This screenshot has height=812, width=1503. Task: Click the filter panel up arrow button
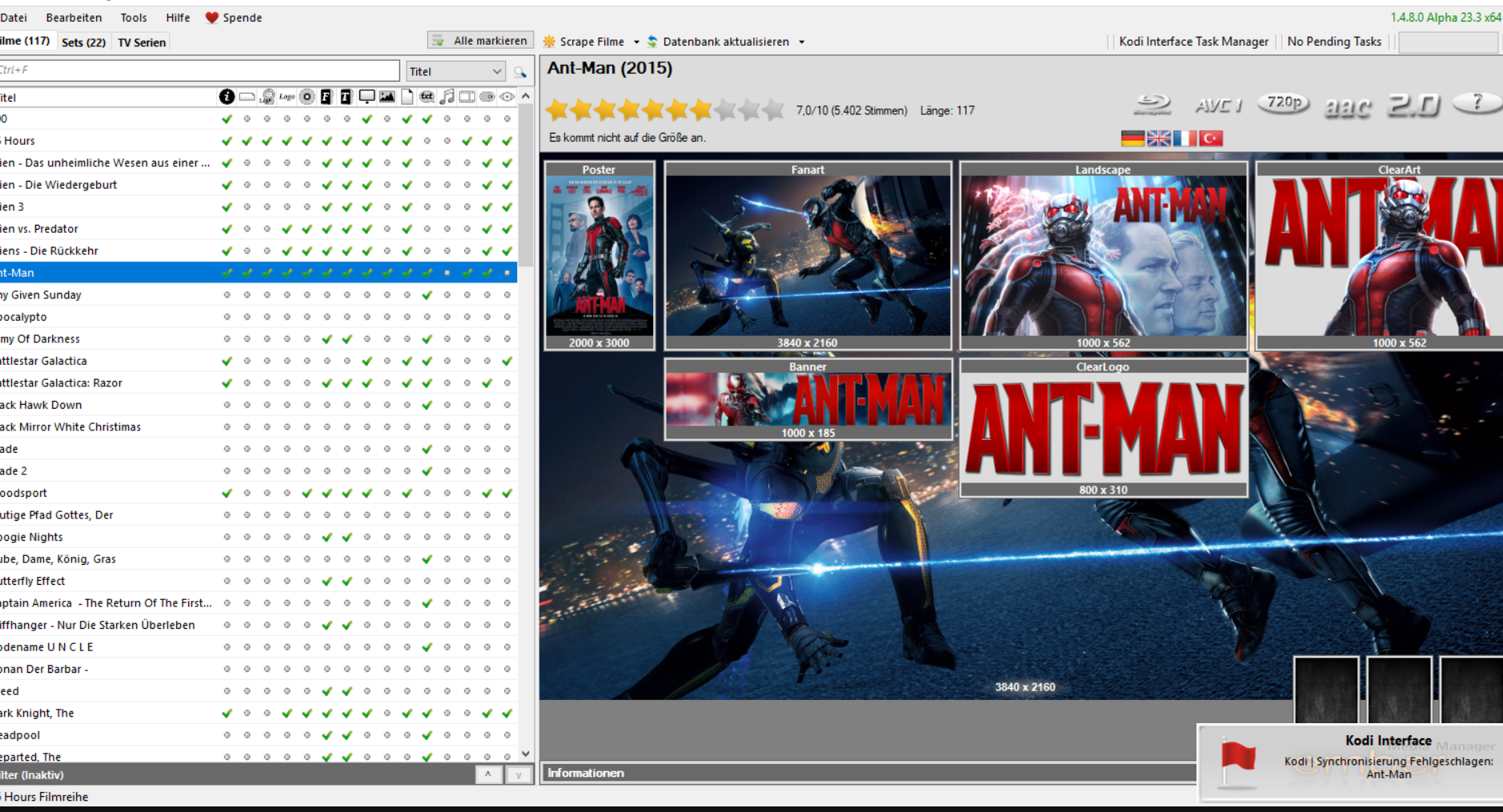pos(488,774)
